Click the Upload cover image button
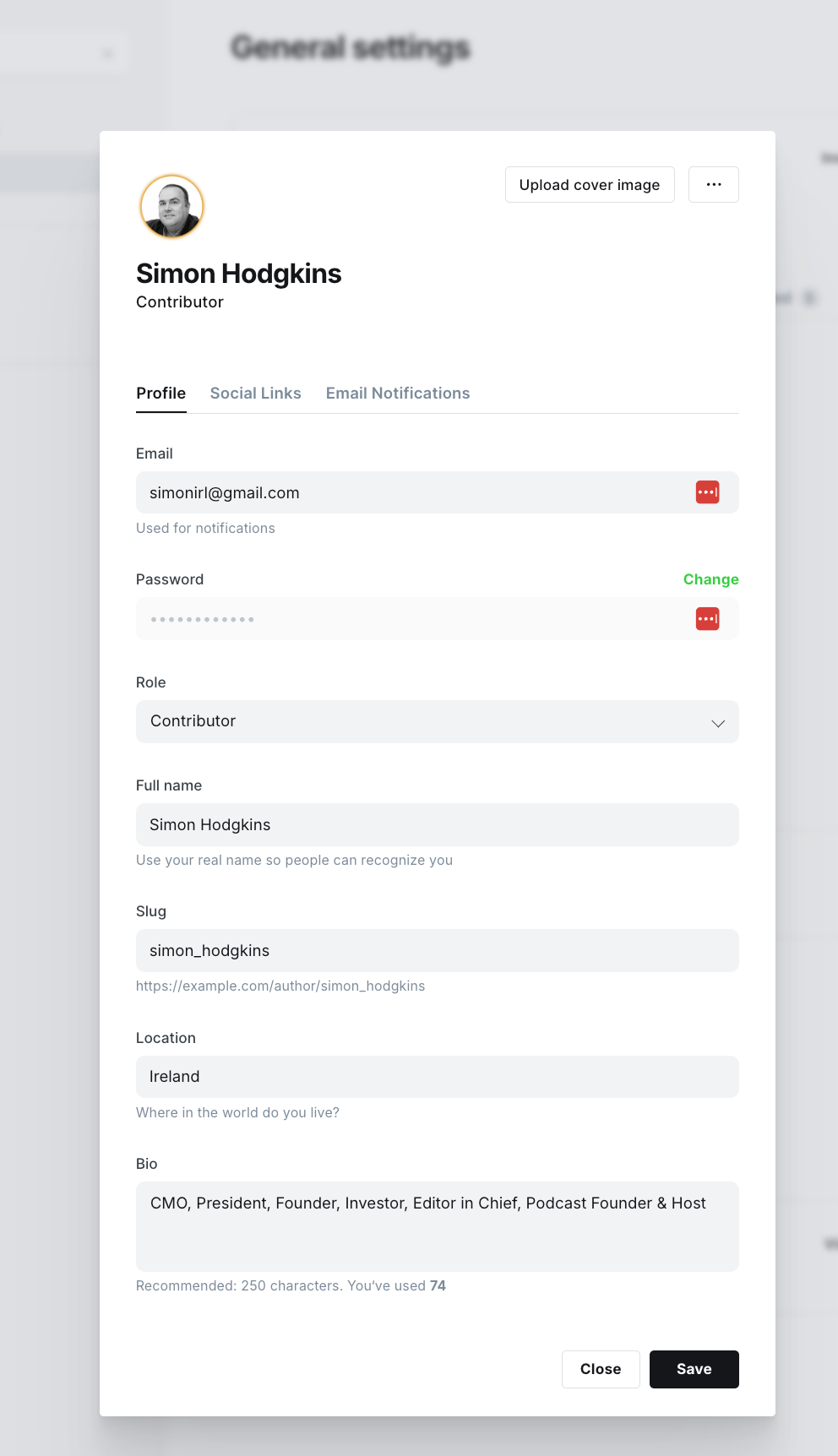The height and width of the screenshot is (1456, 838). (590, 185)
